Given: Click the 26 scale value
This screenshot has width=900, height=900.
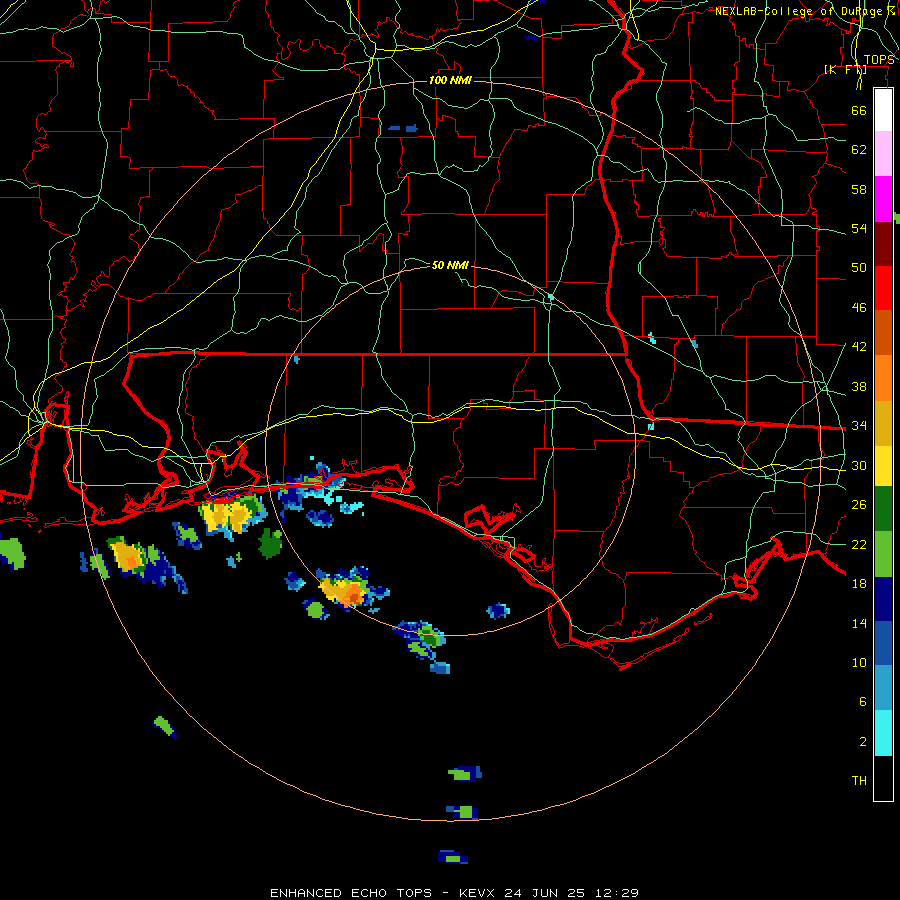Looking at the screenshot, I should [x=859, y=505].
